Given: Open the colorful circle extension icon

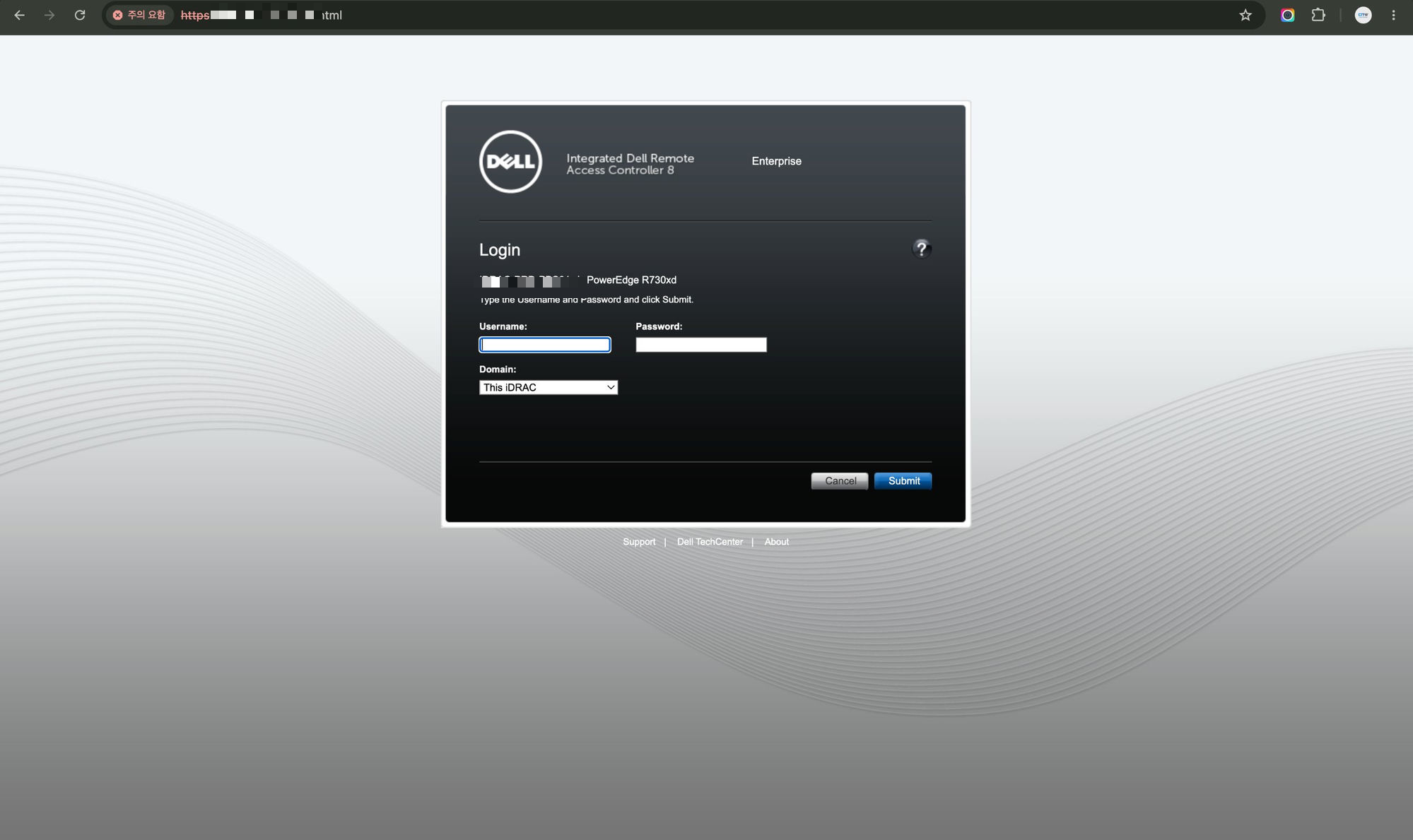Looking at the screenshot, I should pos(1288,15).
